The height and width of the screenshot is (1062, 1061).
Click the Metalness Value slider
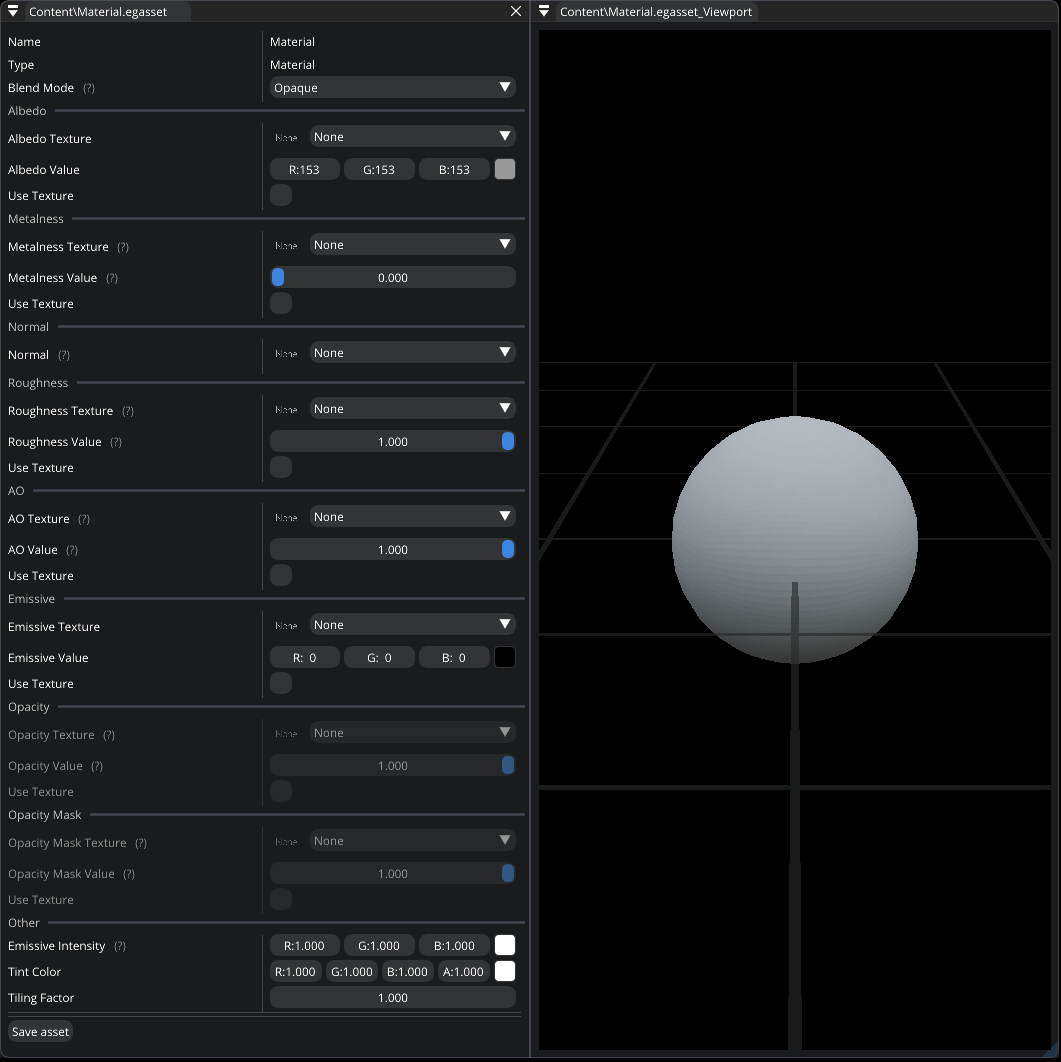393,278
